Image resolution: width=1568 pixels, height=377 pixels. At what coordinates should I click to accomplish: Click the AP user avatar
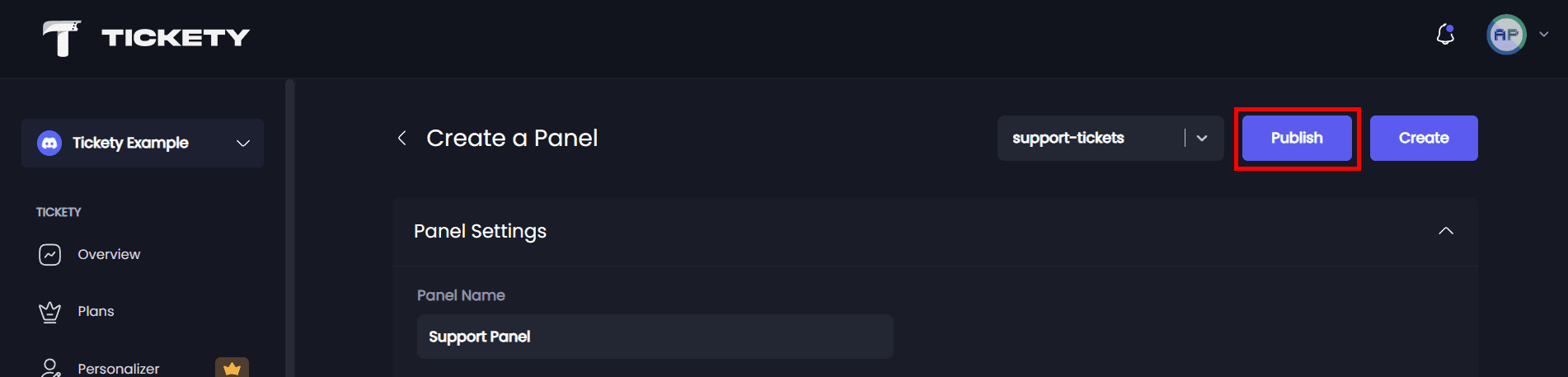point(1505,35)
